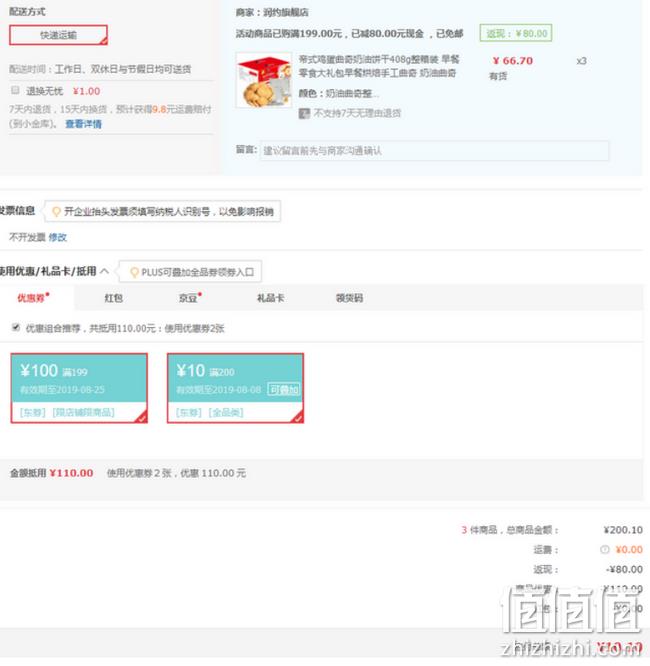Click the lightbulb icon beside the PLUS tip

pyautogui.click(x=134, y=272)
